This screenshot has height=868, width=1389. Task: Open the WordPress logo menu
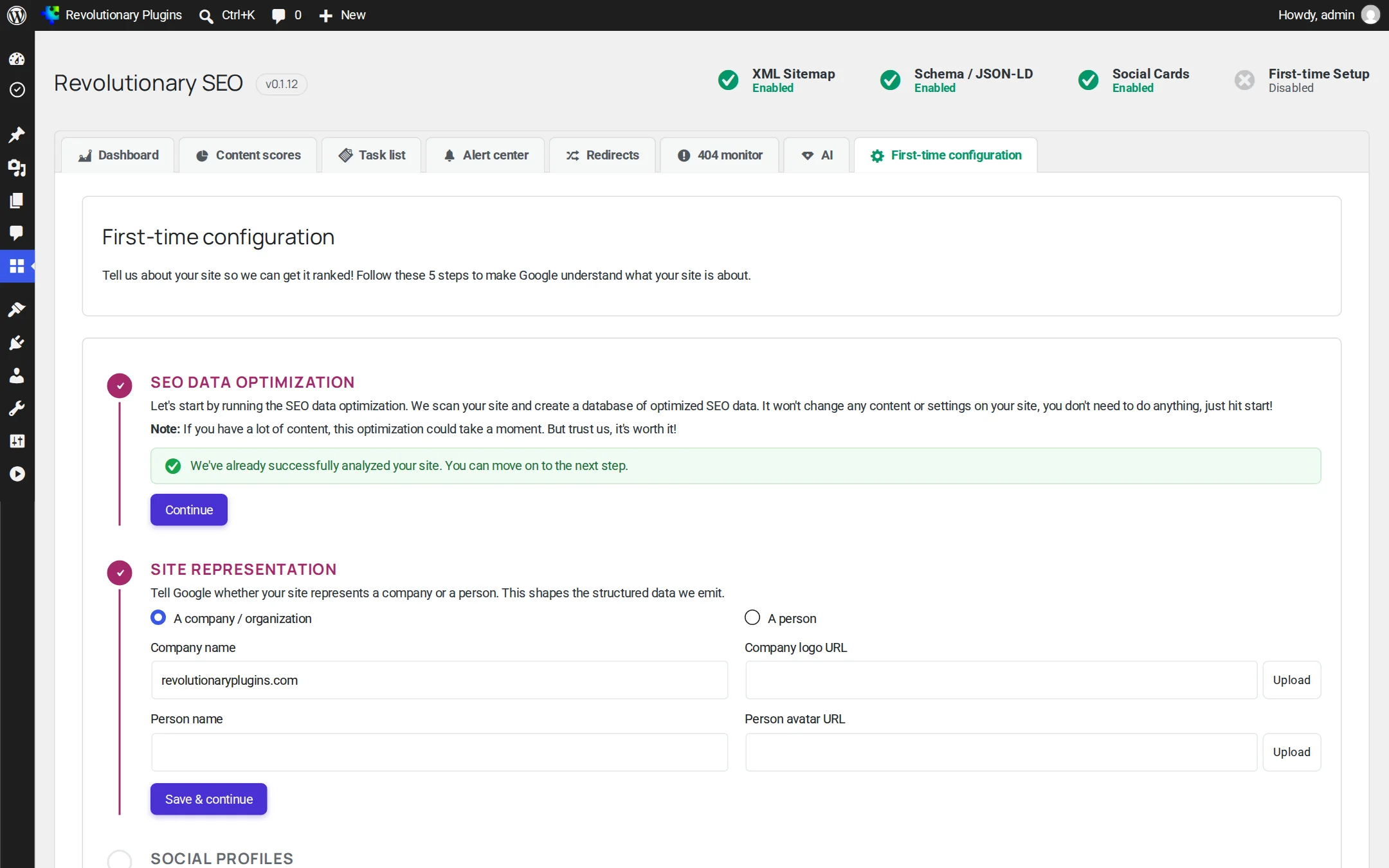pyautogui.click(x=17, y=15)
